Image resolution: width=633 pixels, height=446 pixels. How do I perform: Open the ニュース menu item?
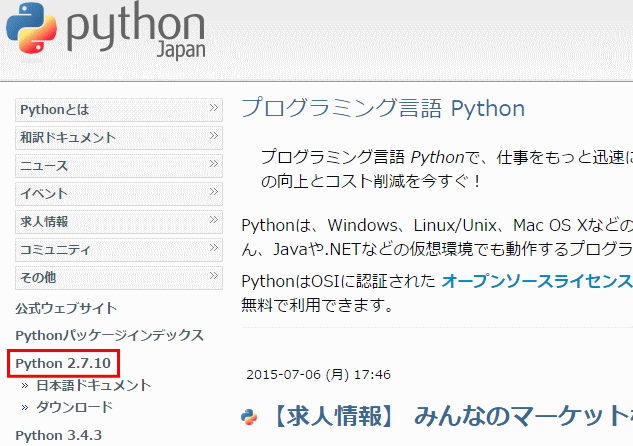[x=119, y=166]
